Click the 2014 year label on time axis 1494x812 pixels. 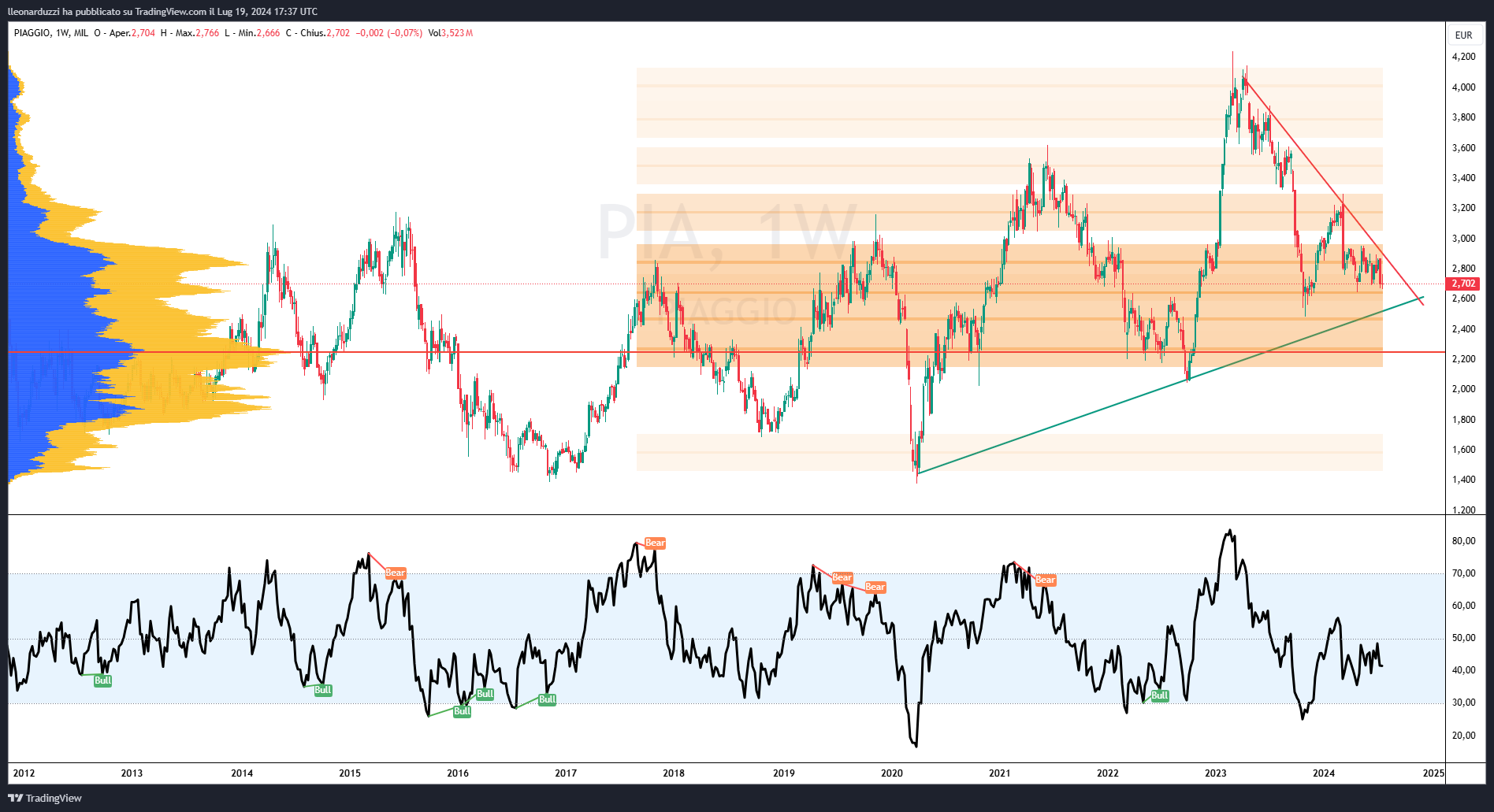point(242,773)
